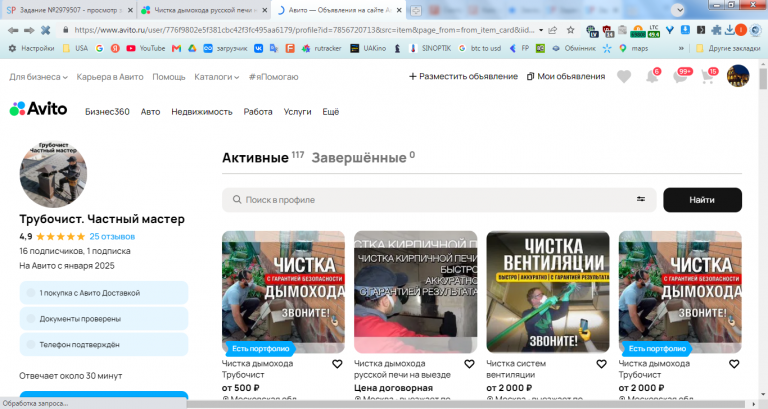768x409 pixels.
Task: Open the Работа category
Action: tap(258, 112)
